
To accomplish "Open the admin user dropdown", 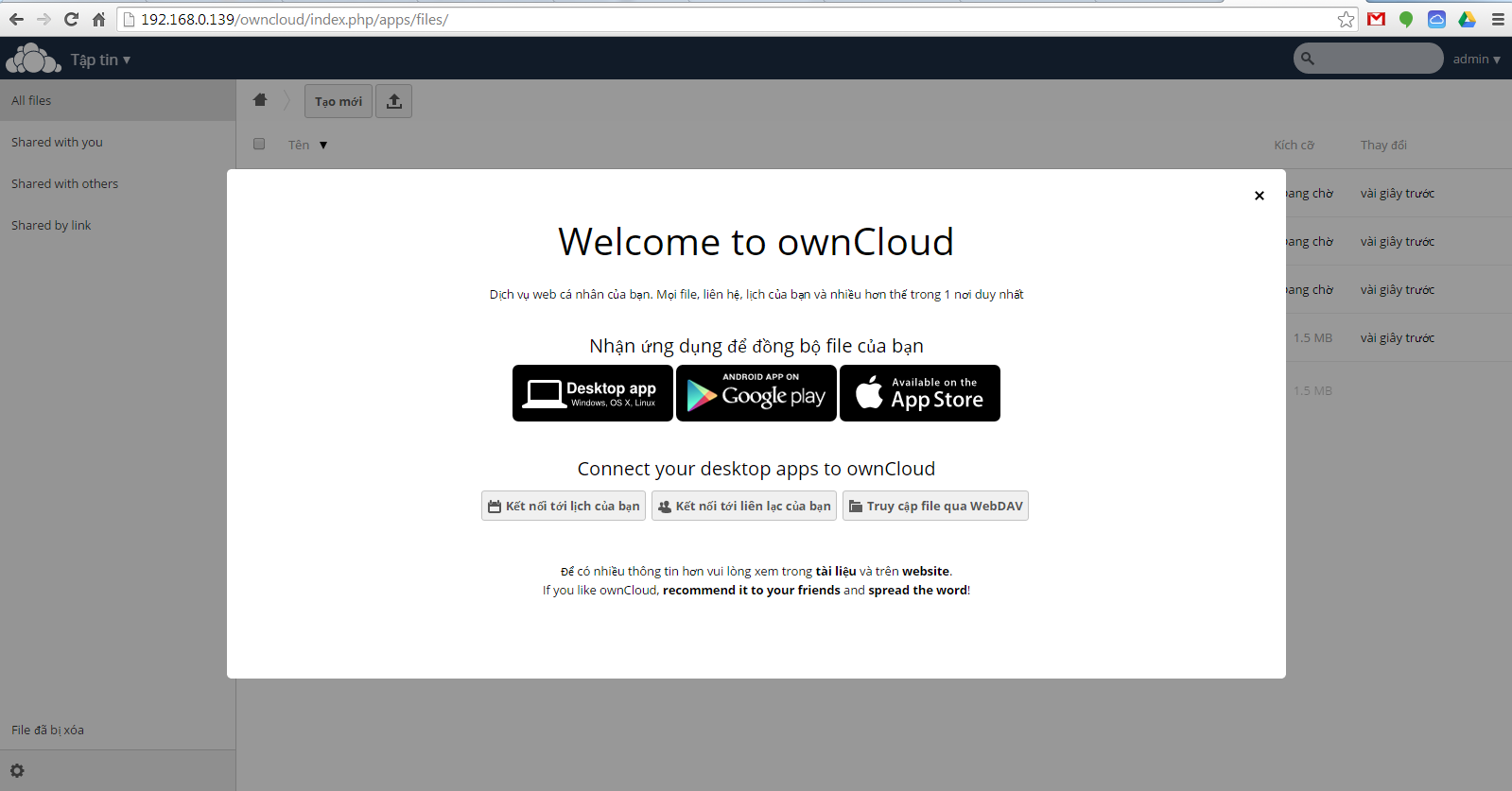I will (x=1477, y=59).
